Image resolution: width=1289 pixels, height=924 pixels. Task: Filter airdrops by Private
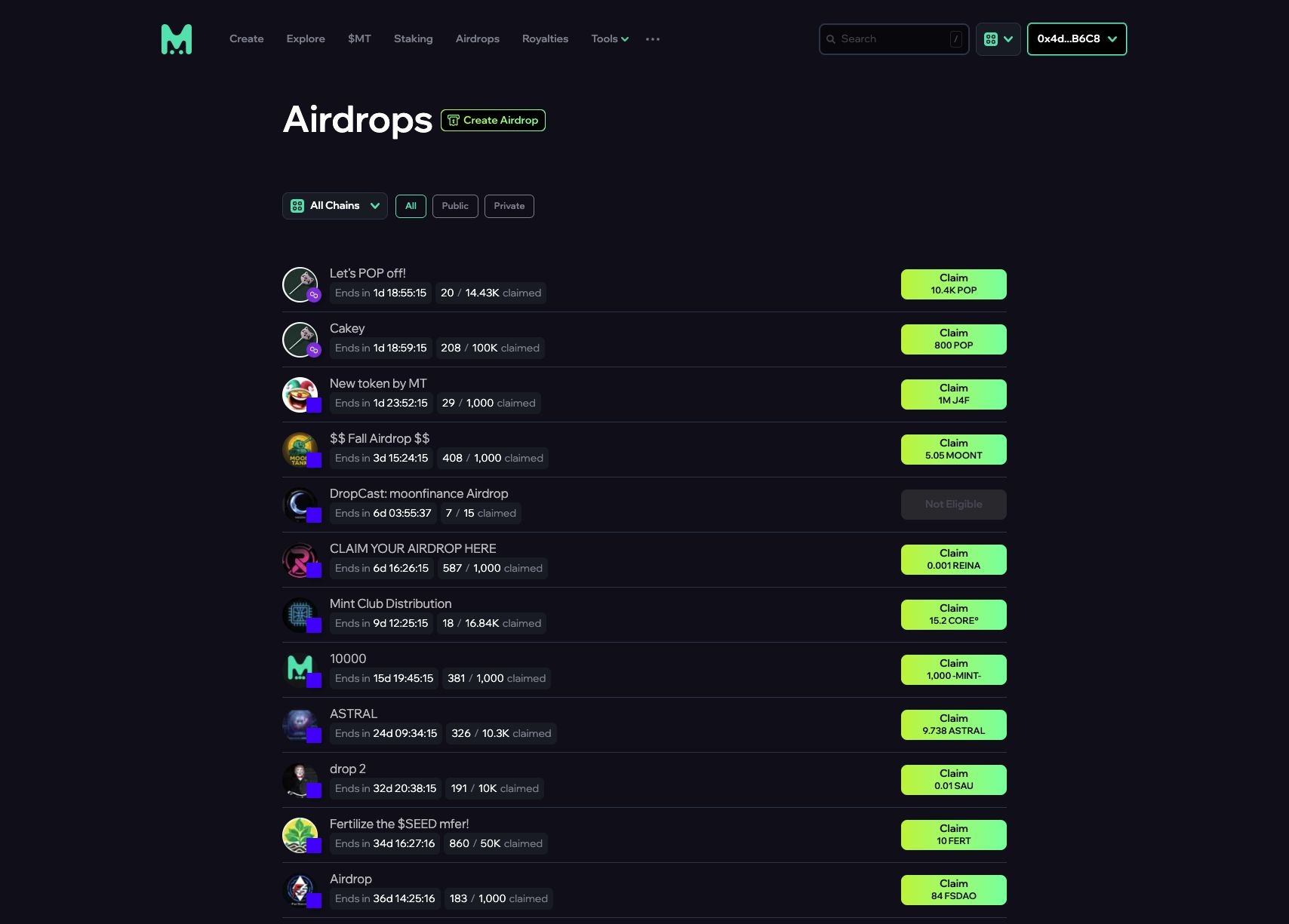509,206
